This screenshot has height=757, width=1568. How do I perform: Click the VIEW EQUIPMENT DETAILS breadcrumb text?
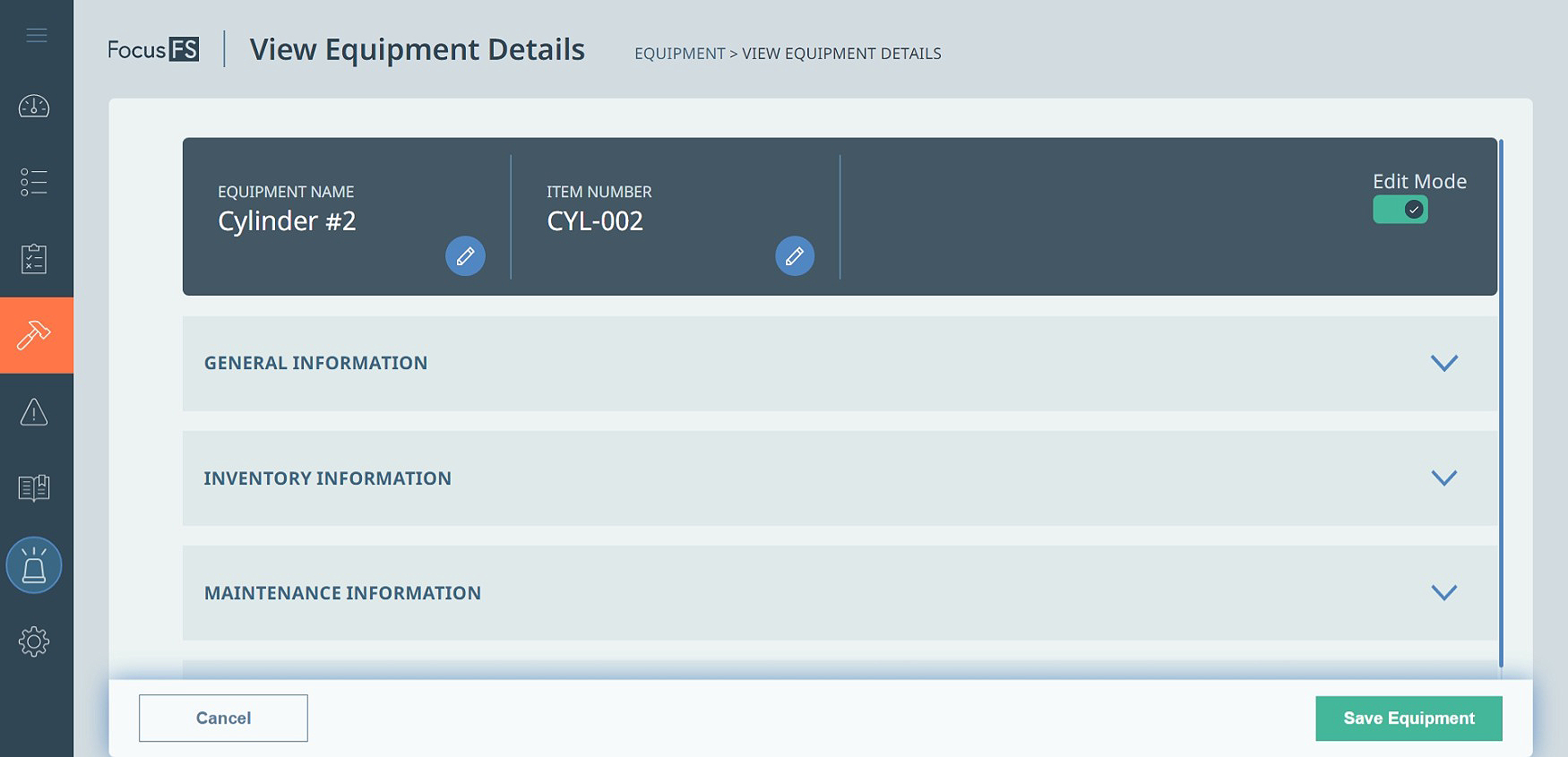click(841, 54)
